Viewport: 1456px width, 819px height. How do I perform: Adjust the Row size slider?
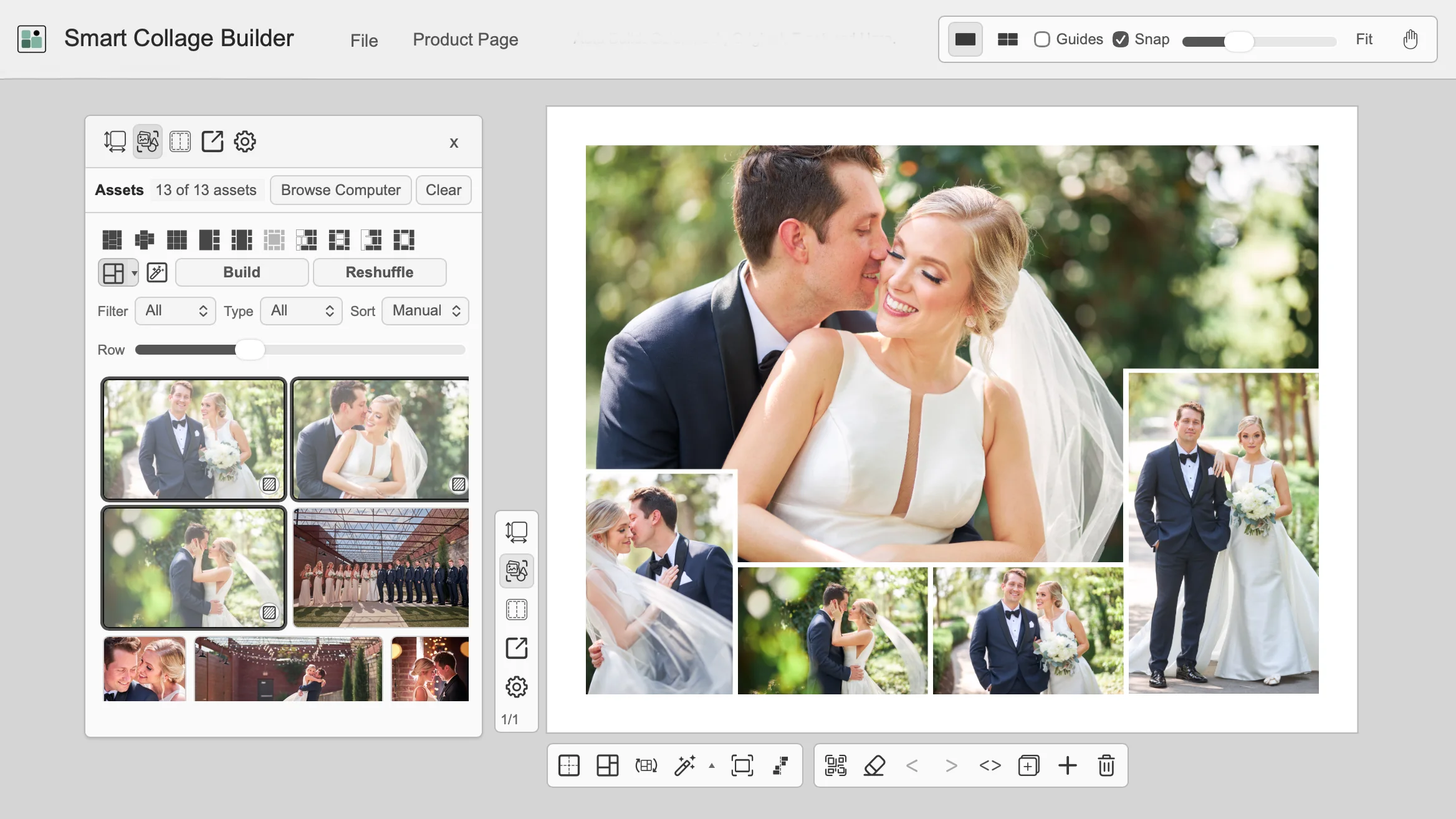(x=300, y=350)
